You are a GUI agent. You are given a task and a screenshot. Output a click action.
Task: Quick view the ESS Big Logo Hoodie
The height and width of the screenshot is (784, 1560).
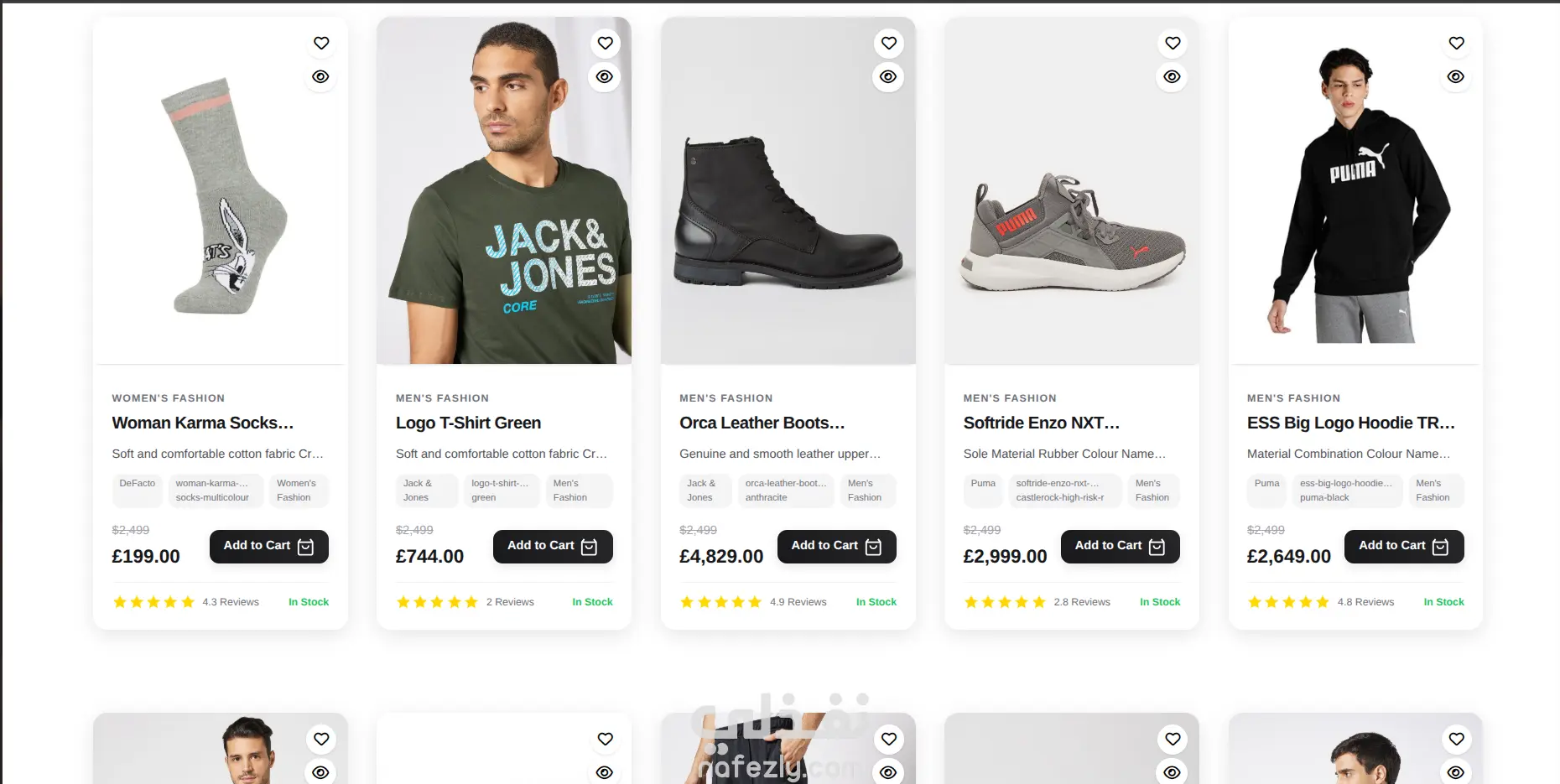tap(1455, 76)
